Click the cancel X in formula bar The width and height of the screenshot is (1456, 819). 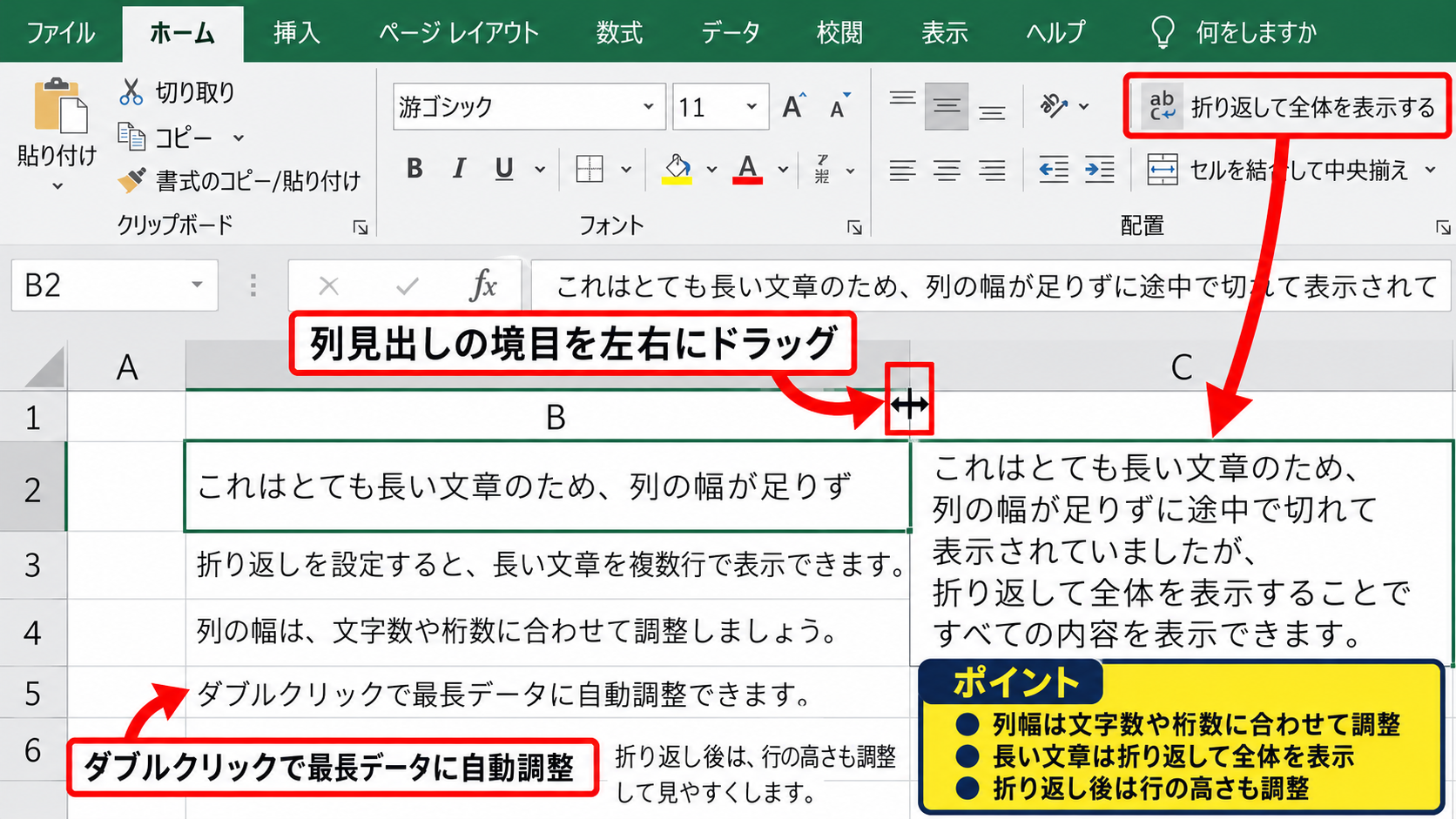328,285
